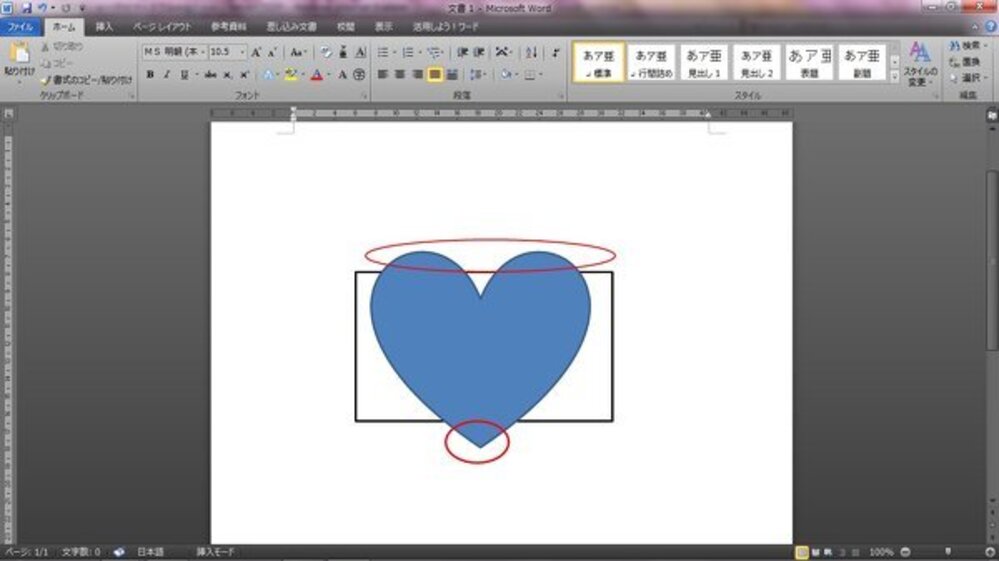
Task: Open the 挿入 (Insert) ribbon tab
Action: point(104,27)
